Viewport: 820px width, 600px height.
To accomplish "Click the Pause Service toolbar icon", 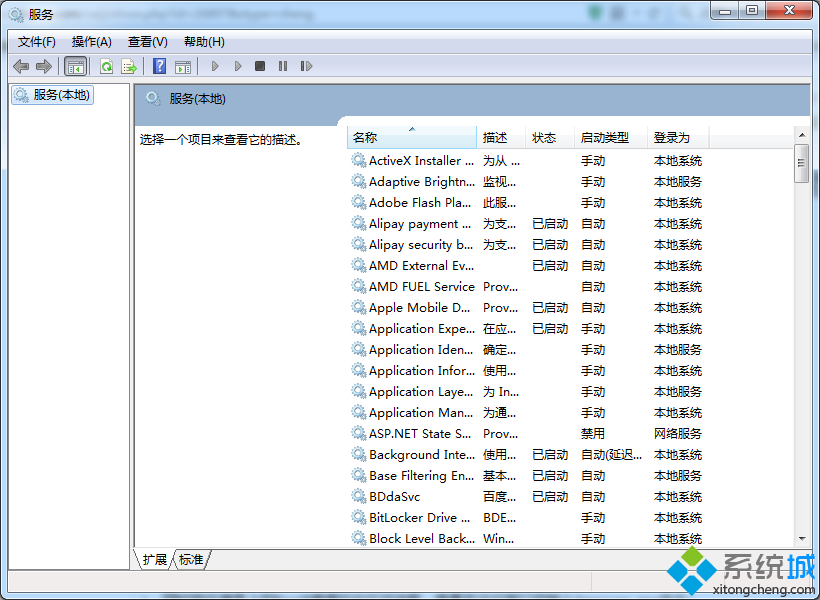I will pos(283,66).
